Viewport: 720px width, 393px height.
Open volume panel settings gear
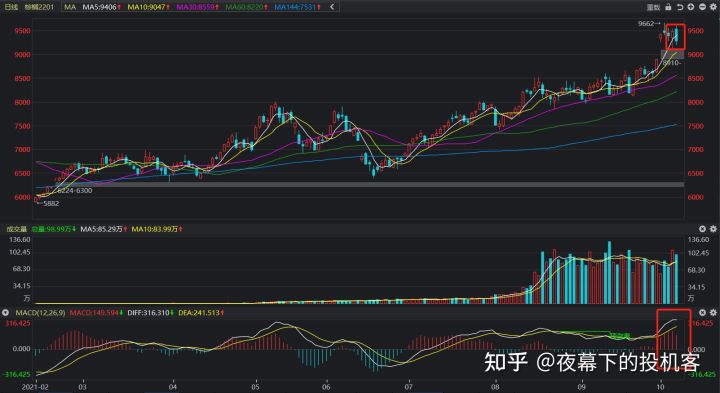(713, 229)
